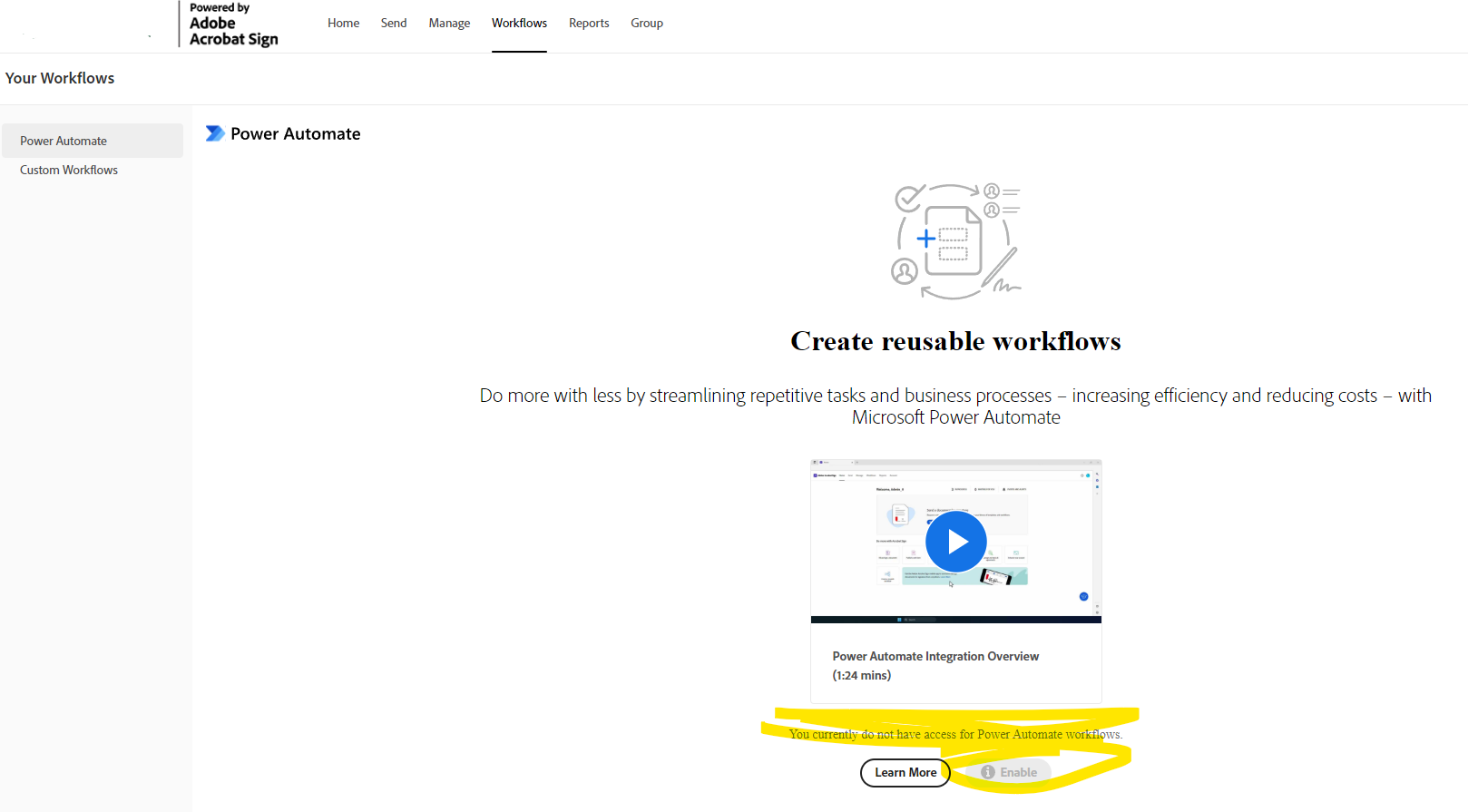Click the streamlining description paragraph

[955, 406]
